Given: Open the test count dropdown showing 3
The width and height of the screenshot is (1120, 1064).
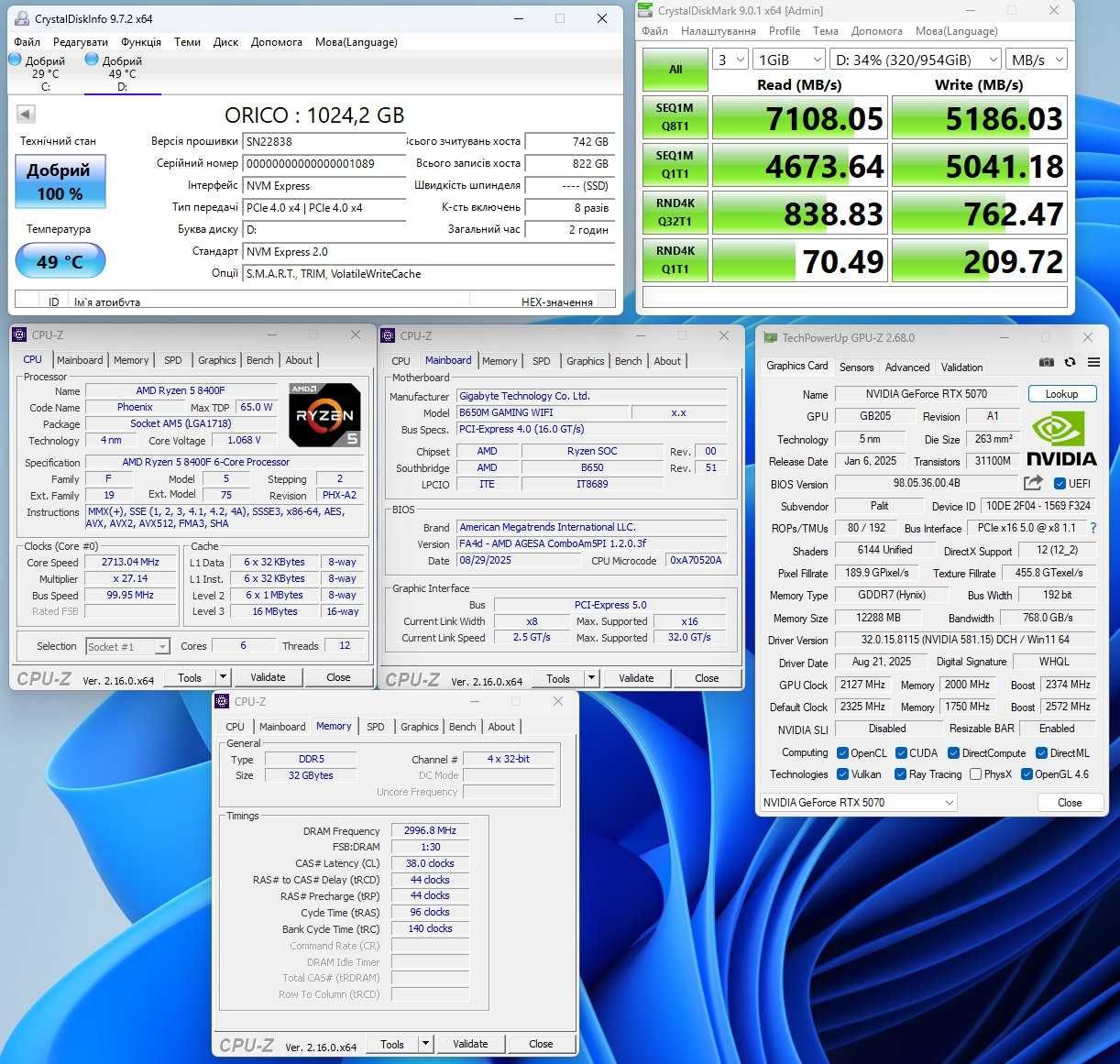Looking at the screenshot, I should point(730,60).
